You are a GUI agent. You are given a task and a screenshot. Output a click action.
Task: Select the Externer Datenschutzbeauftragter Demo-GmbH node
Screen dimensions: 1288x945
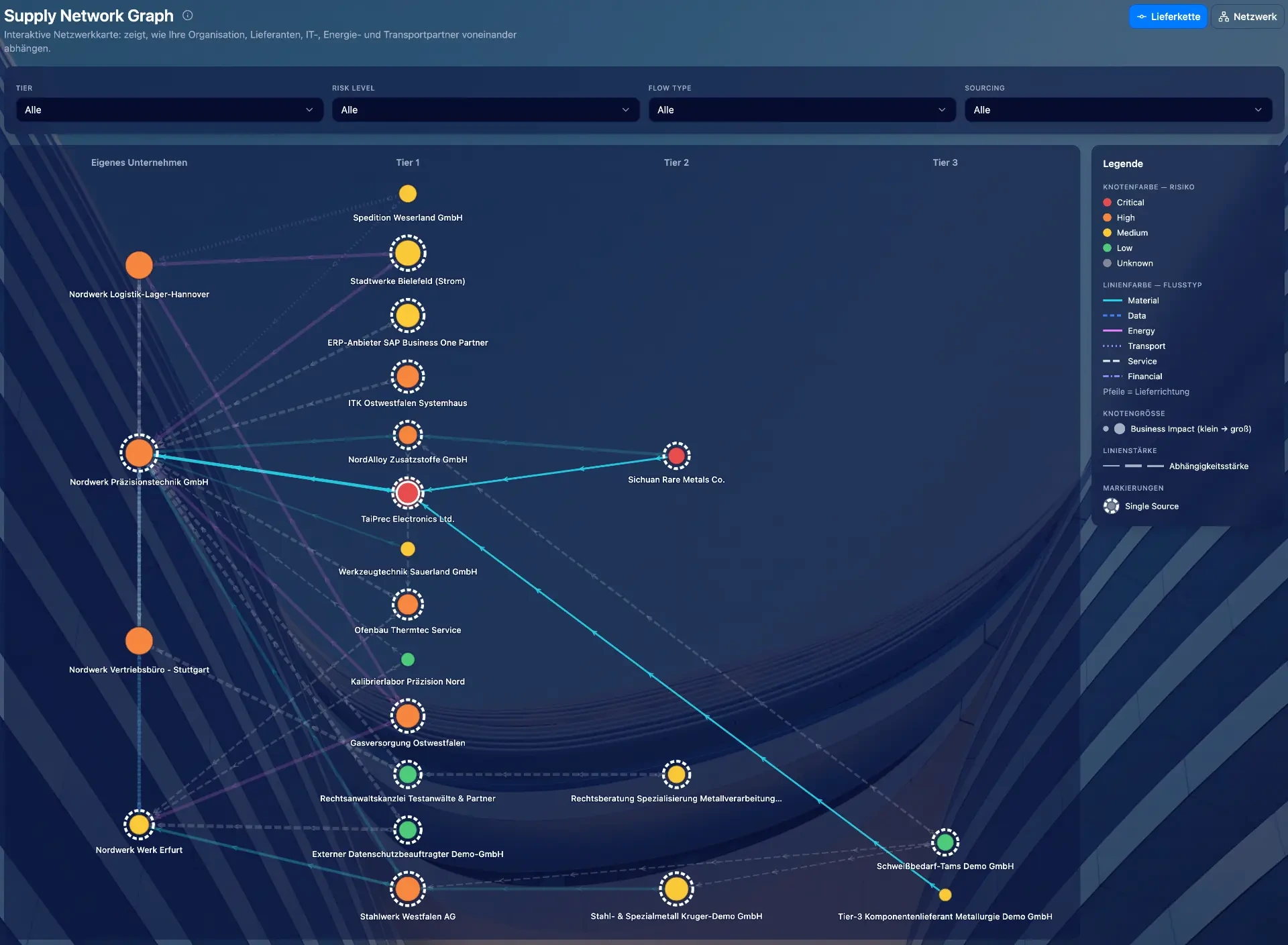[x=408, y=830]
